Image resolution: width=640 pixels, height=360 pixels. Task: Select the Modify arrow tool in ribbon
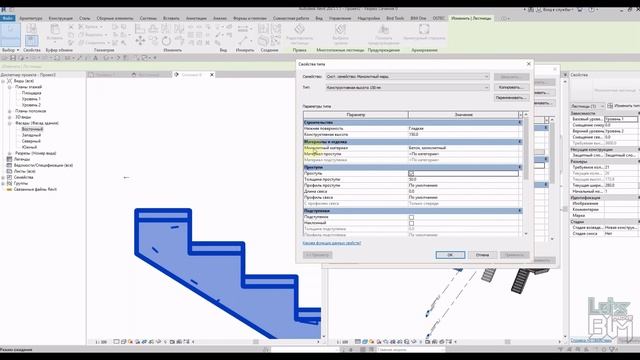pyautogui.click(x=10, y=34)
